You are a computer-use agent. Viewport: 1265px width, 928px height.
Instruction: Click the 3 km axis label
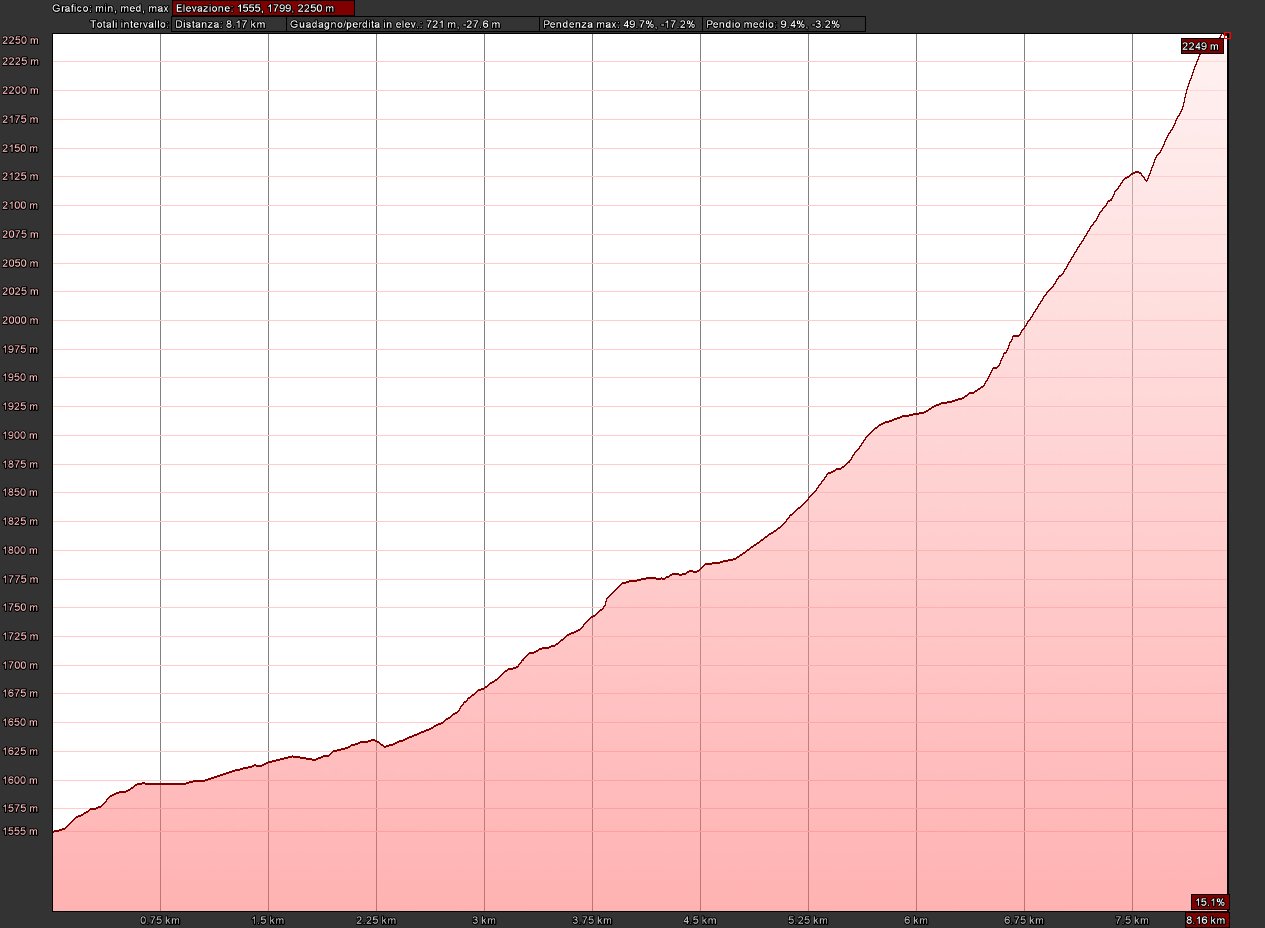[484, 919]
